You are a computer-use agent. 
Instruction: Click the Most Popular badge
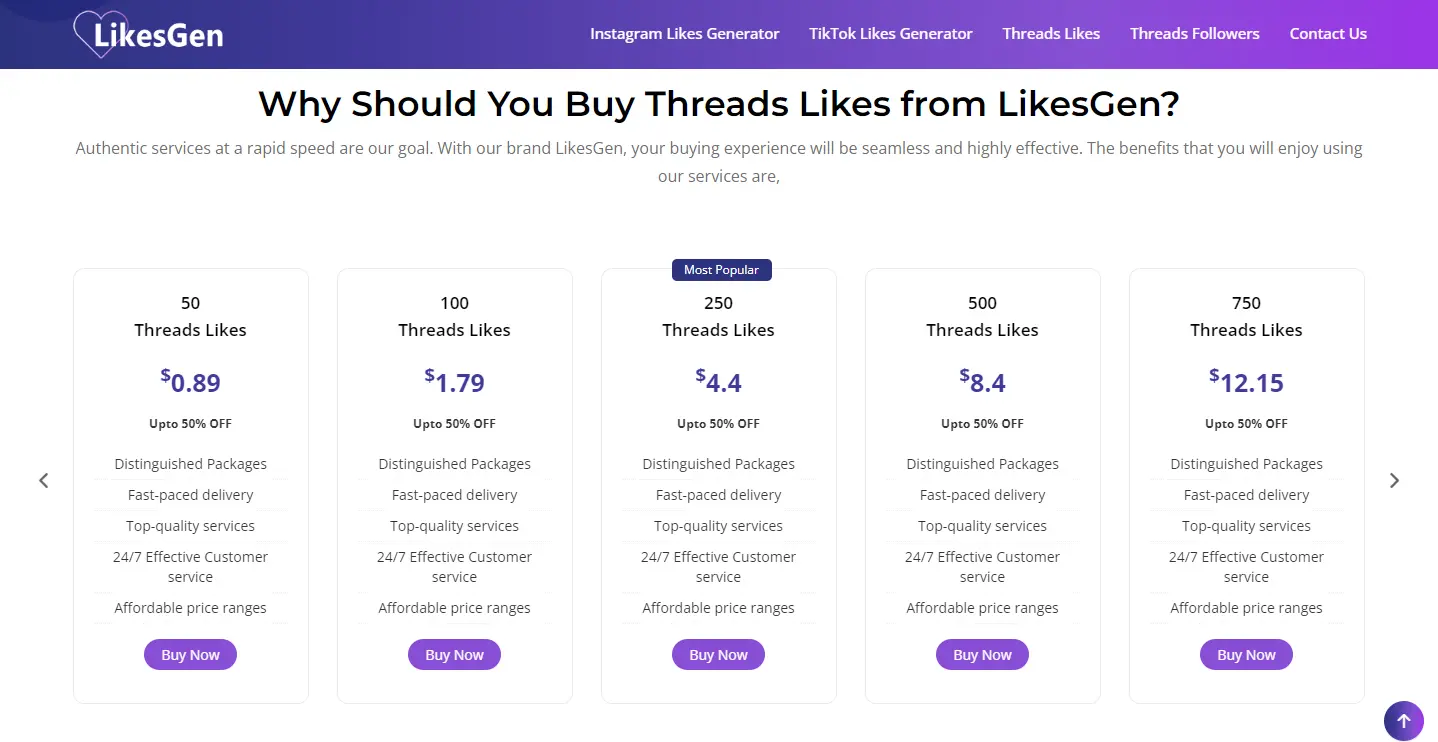point(721,270)
